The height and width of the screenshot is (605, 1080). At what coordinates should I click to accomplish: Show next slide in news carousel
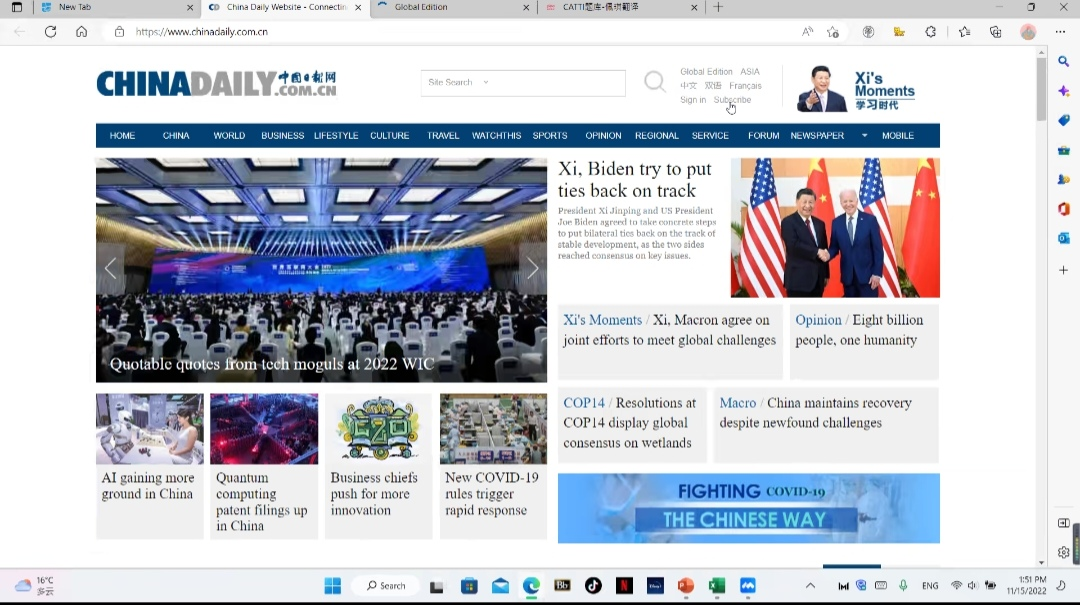click(532, 268)
